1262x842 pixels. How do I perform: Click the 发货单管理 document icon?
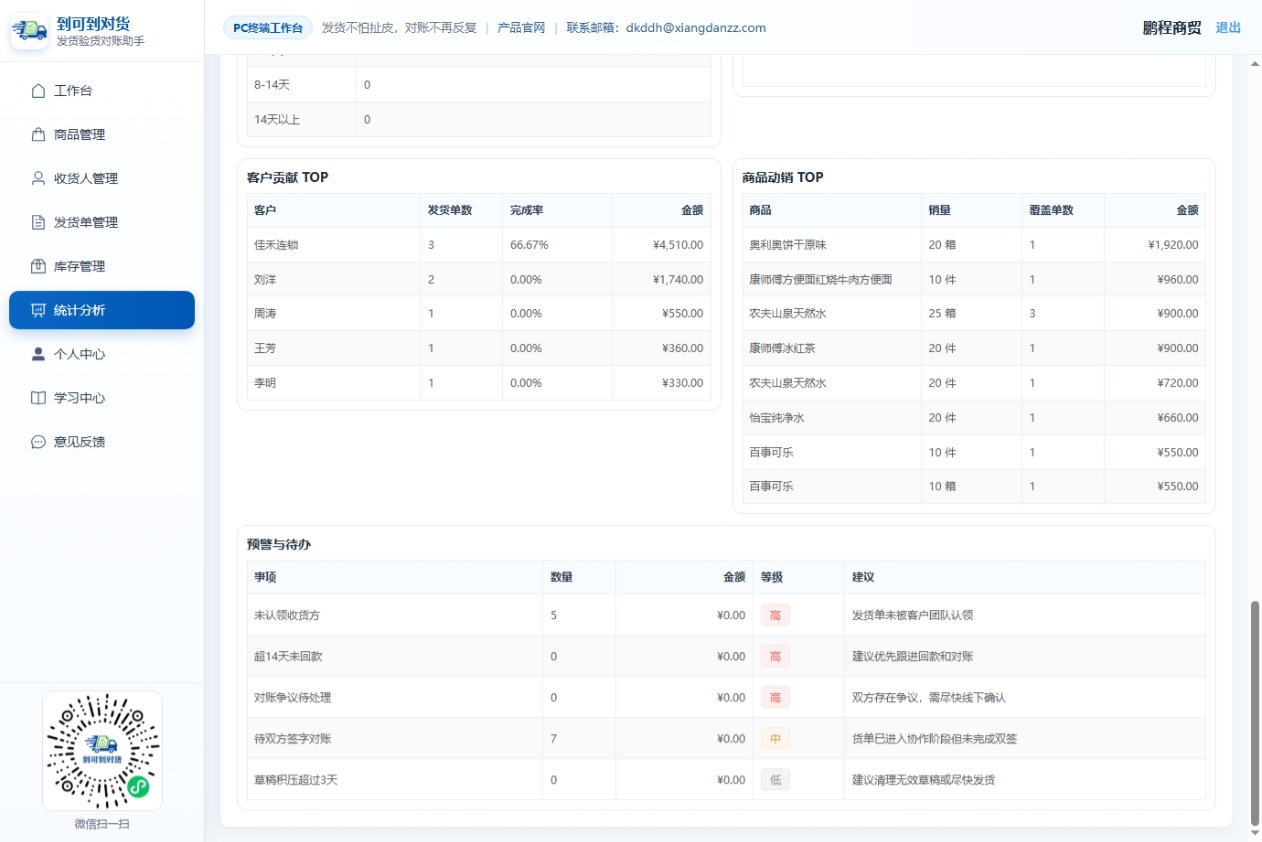(38, 223)
